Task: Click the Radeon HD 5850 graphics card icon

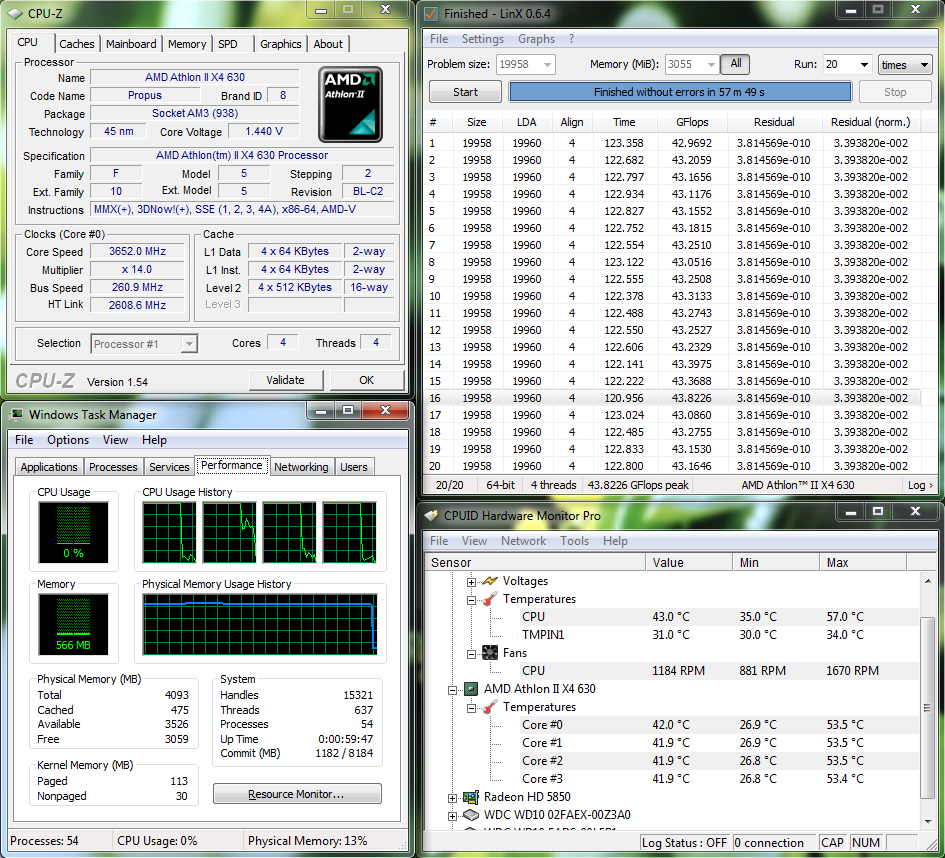Action: [470, 797]
